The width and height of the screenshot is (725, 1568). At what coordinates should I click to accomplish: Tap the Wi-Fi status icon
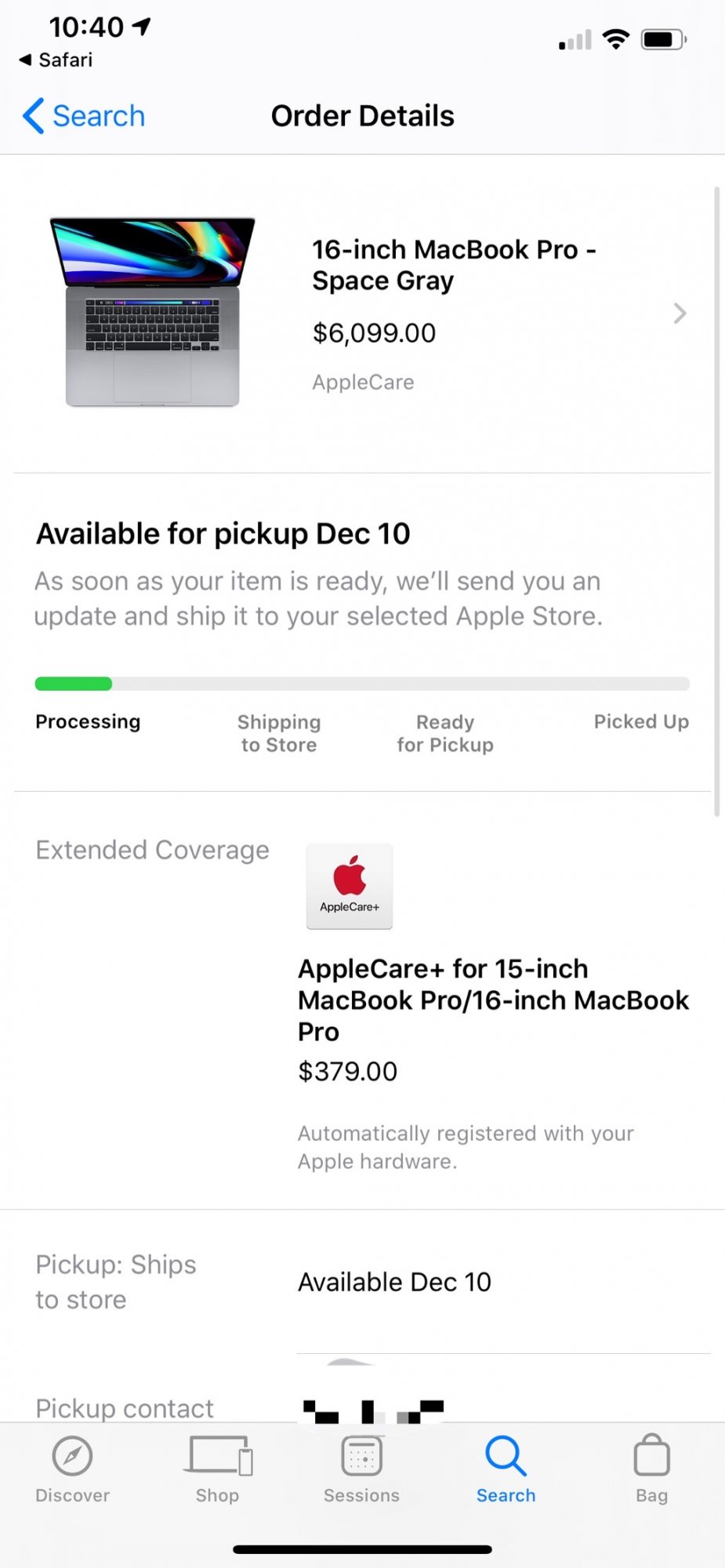616,39
